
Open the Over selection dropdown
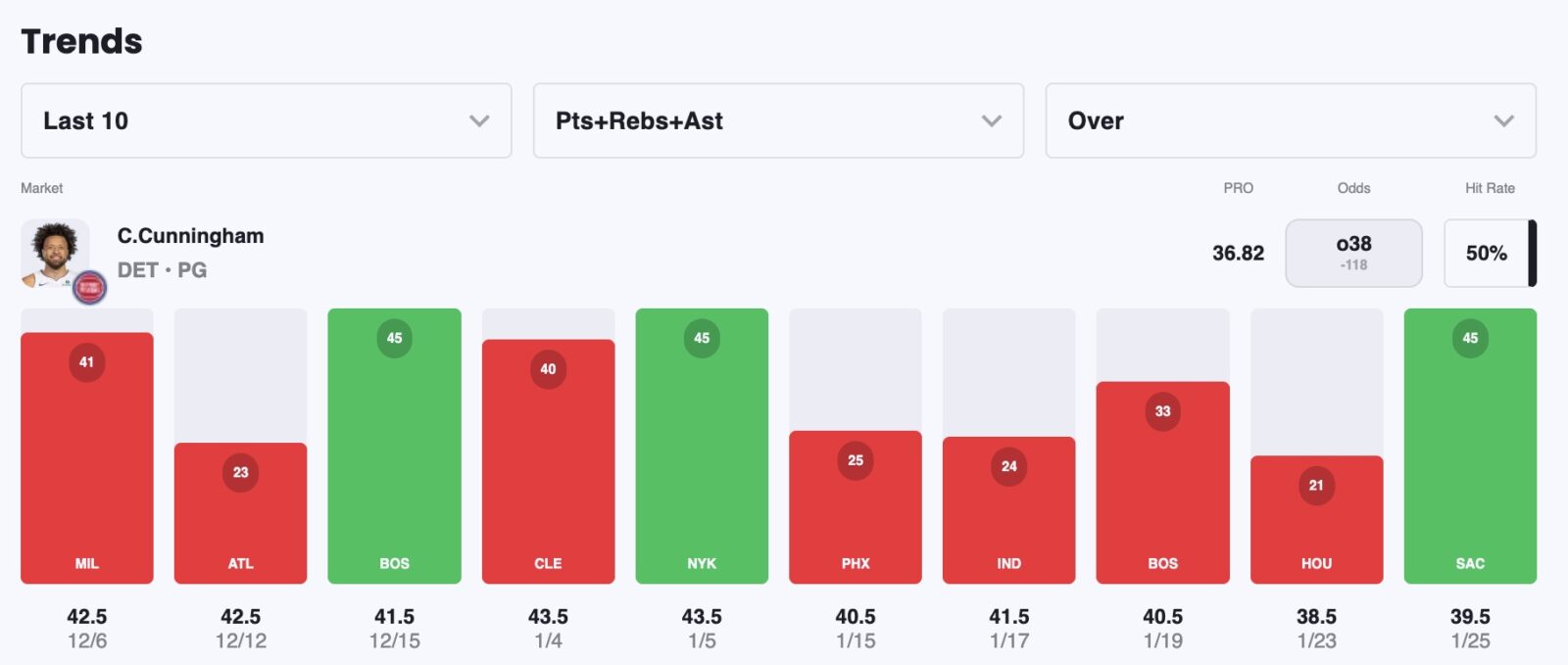(x=1290, y=120)
